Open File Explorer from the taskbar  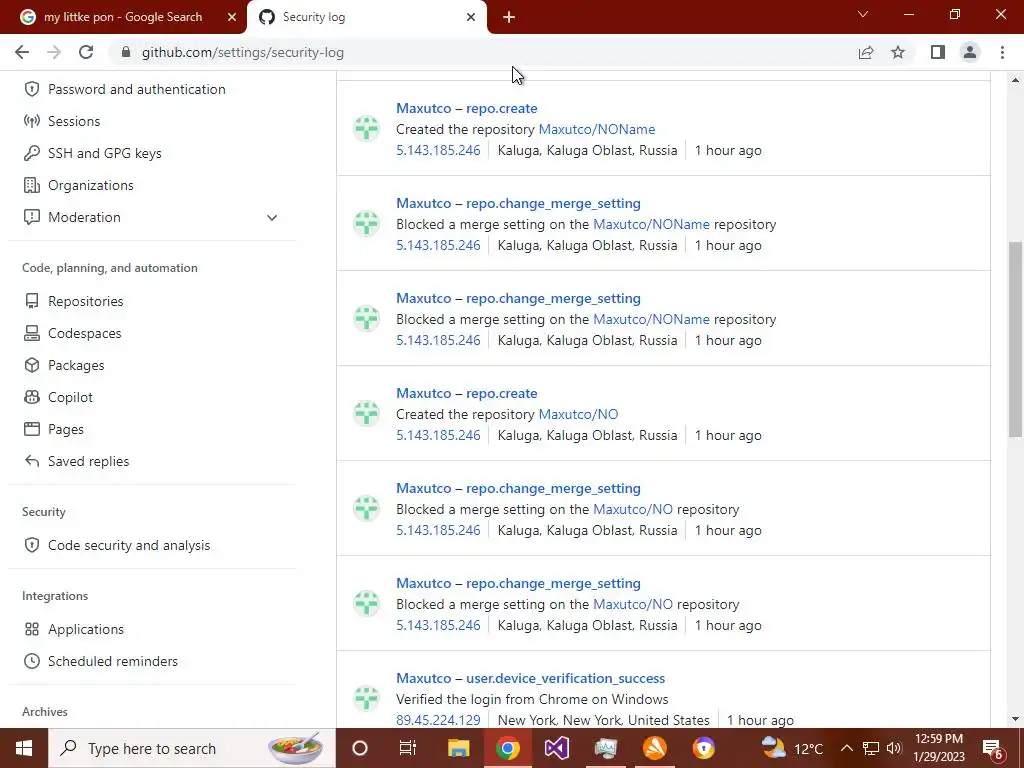click(458, 748)
